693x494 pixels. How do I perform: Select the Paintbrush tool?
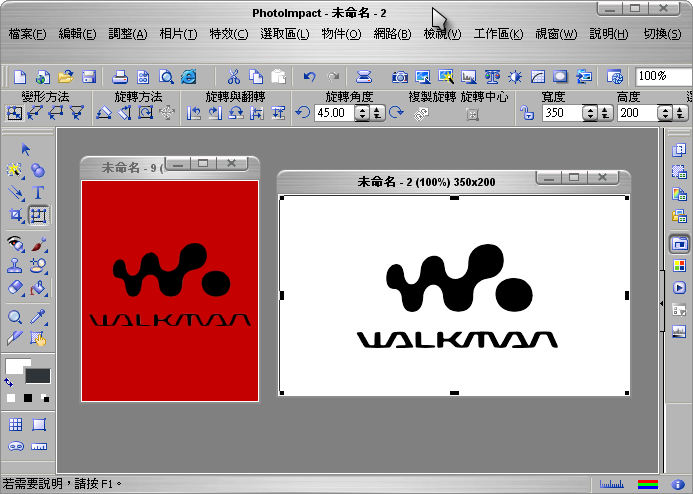click(38, 244)
